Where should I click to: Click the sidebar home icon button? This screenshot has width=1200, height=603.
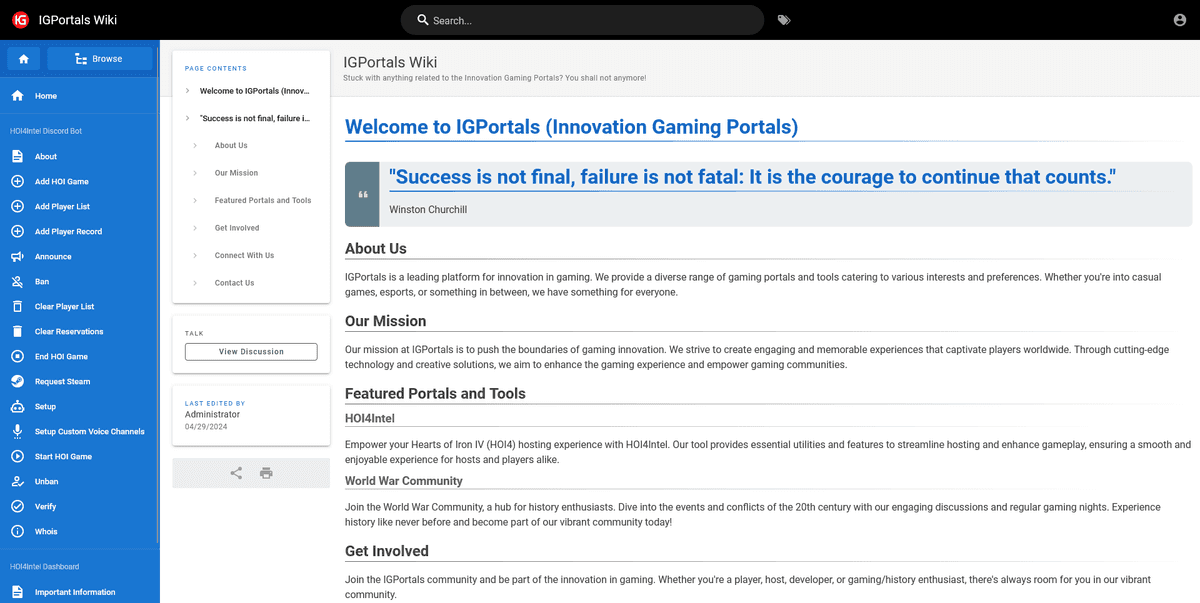(x=23, y=59)
